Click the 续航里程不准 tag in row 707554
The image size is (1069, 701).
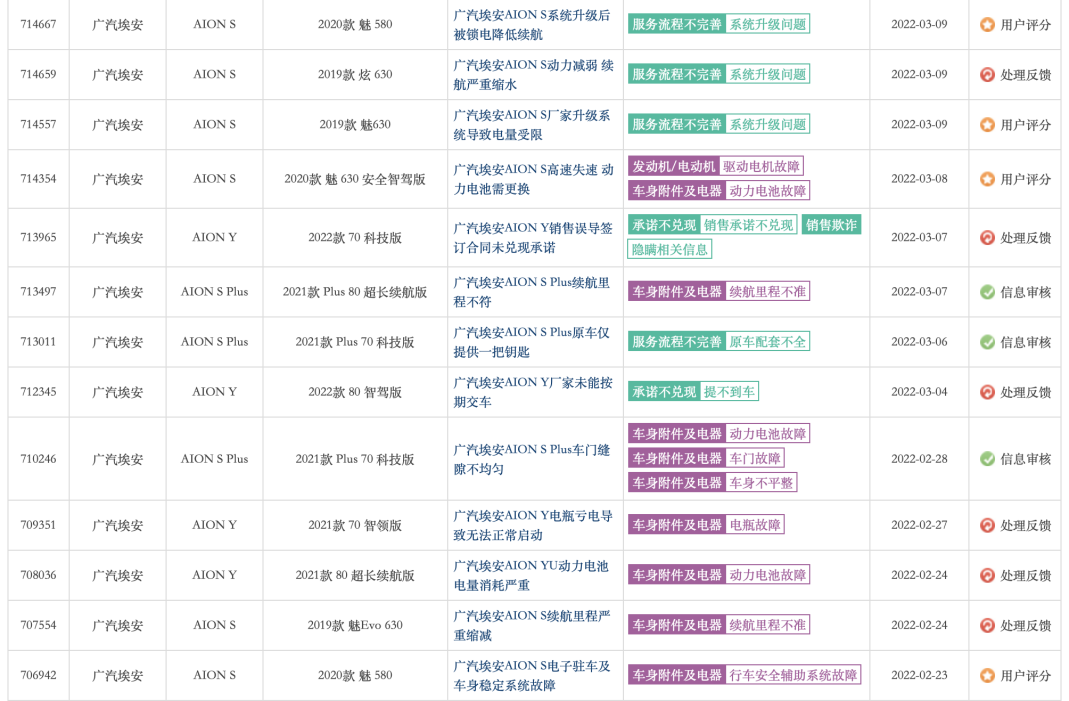click(768, 625)
